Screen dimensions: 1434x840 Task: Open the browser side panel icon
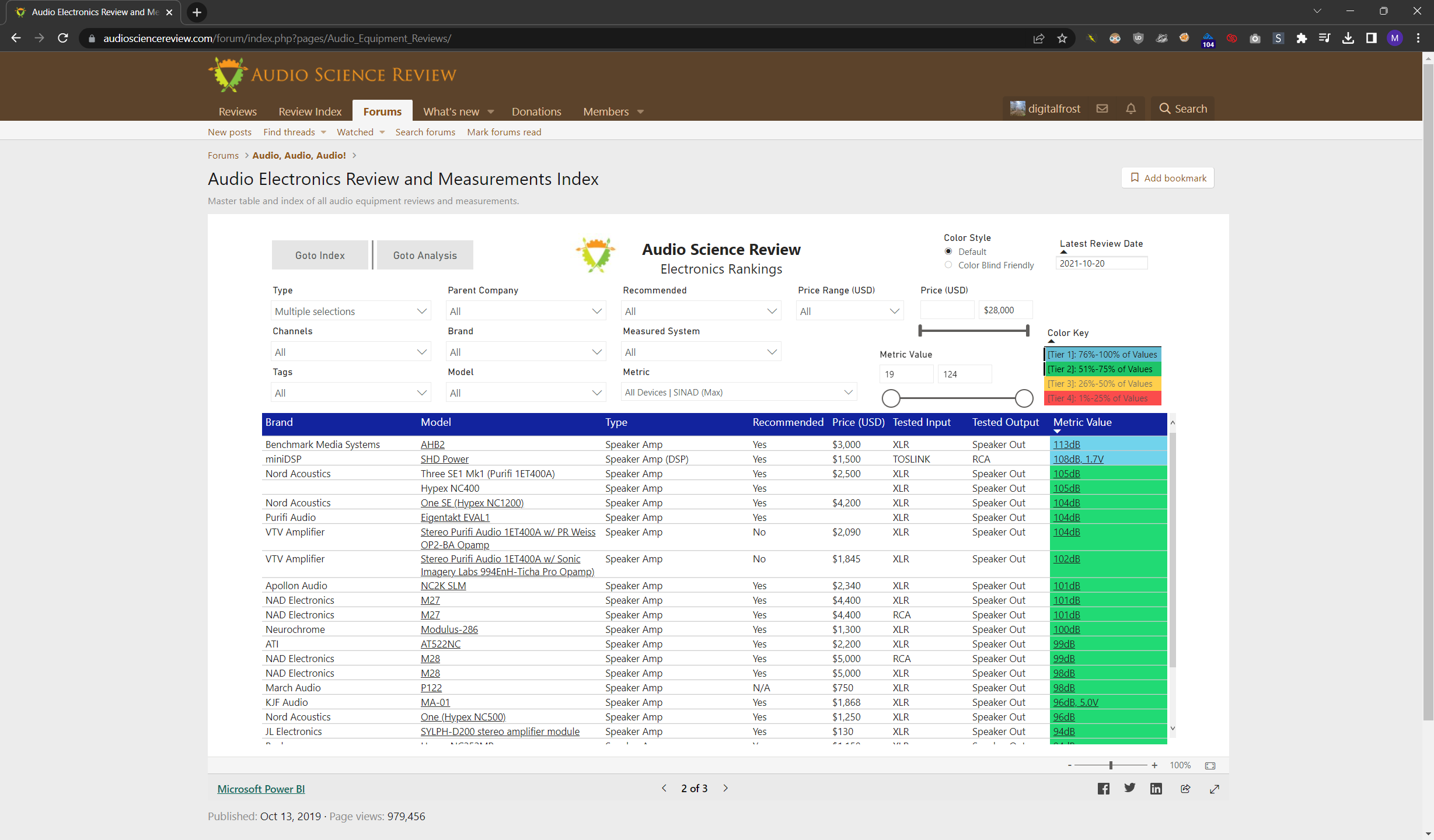coord(1372,38)
